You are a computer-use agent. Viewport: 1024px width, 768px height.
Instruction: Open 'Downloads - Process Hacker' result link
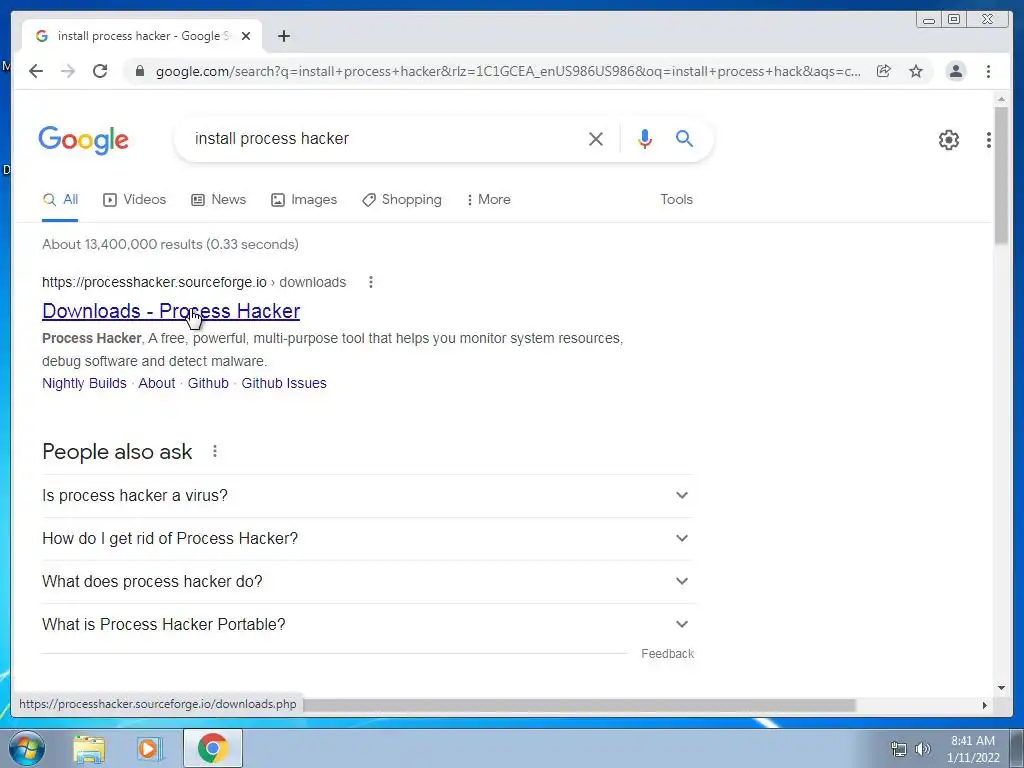tap(171, 311)
